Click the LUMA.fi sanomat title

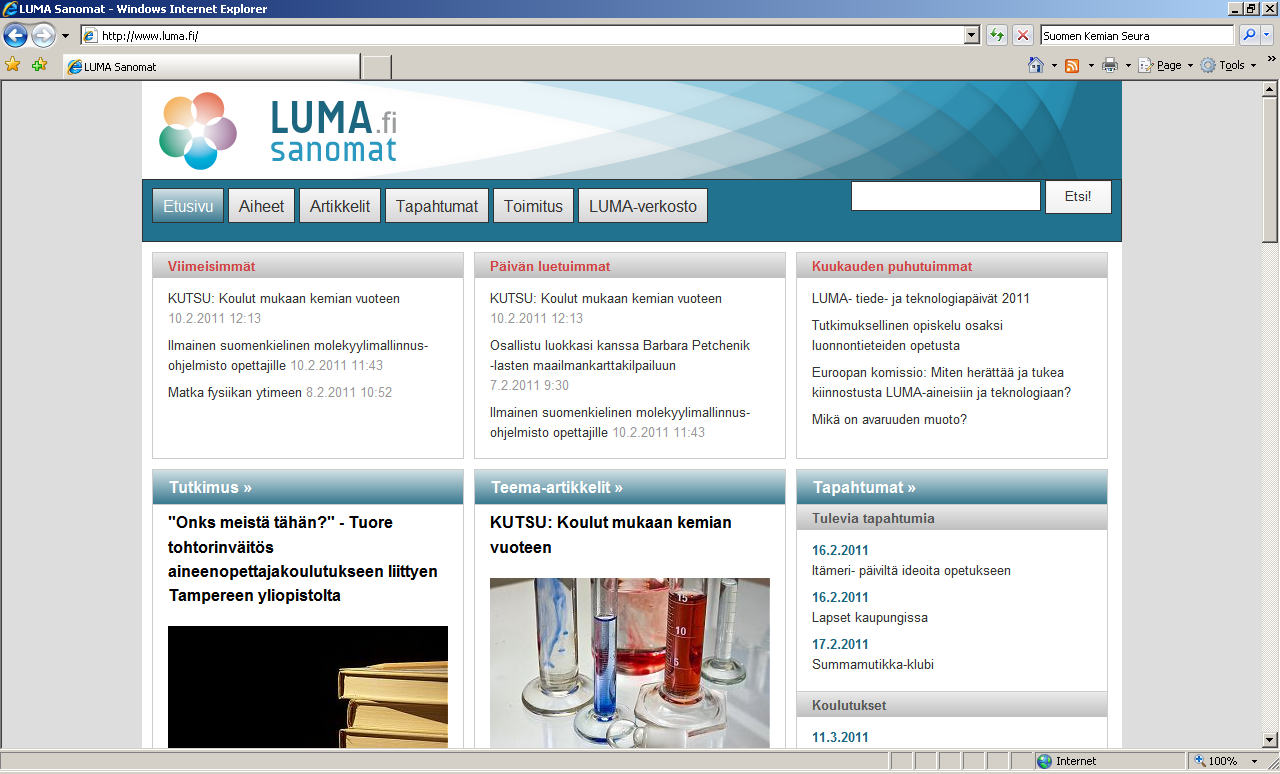tap(334, 131)
